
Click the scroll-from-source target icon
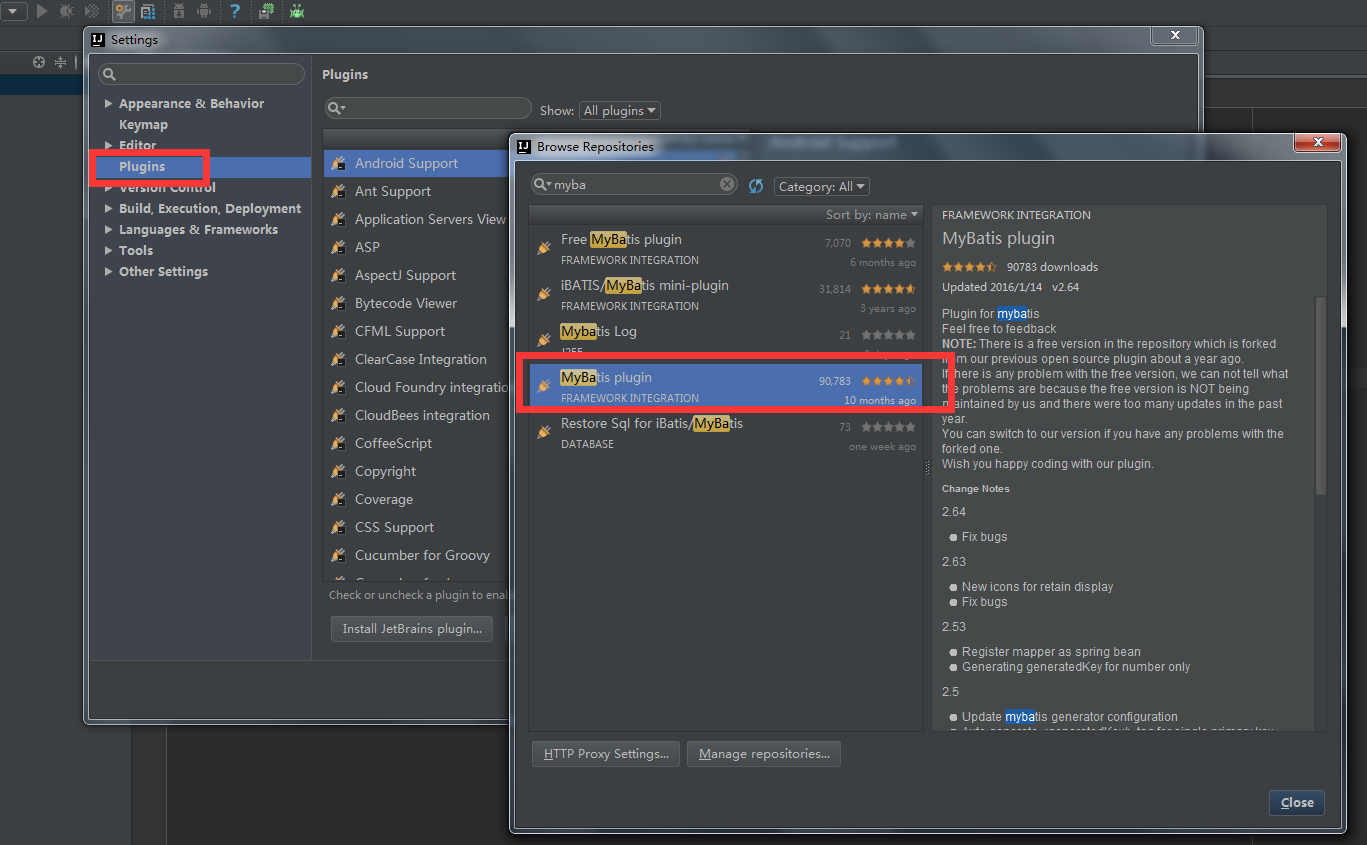39,62
